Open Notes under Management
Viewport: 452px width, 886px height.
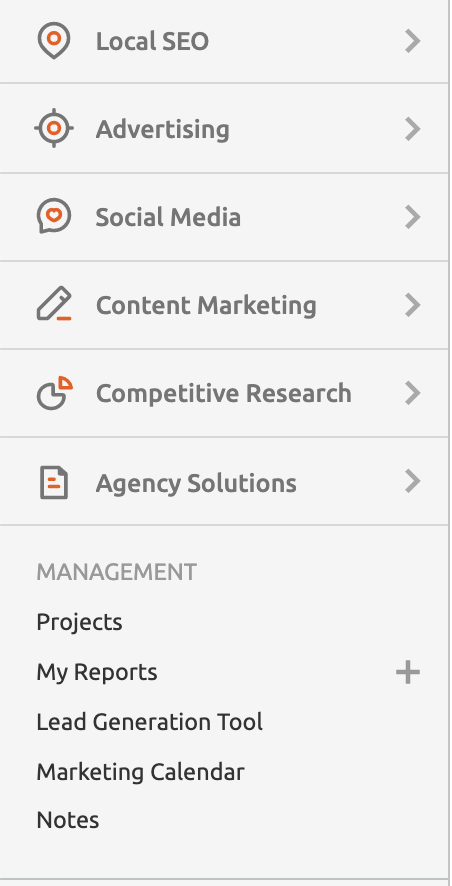point(68,820)
